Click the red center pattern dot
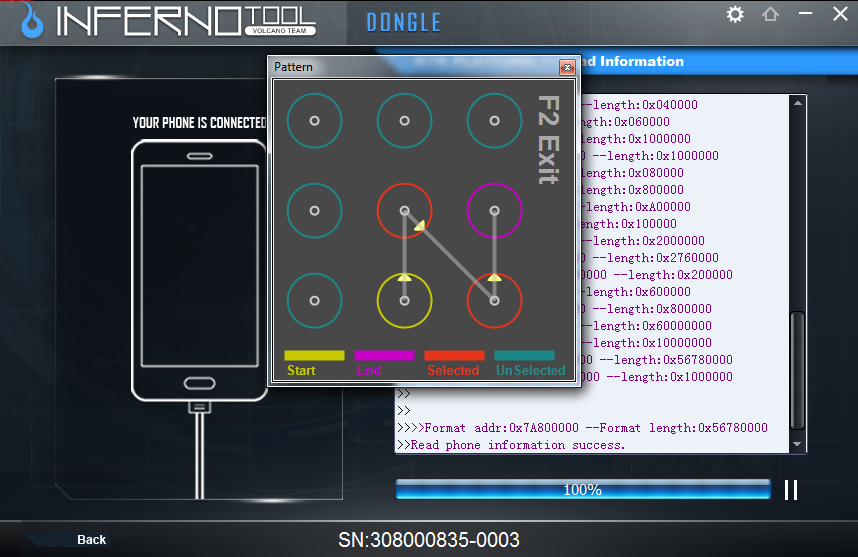 pyautogui.click(x=404, y=211)
